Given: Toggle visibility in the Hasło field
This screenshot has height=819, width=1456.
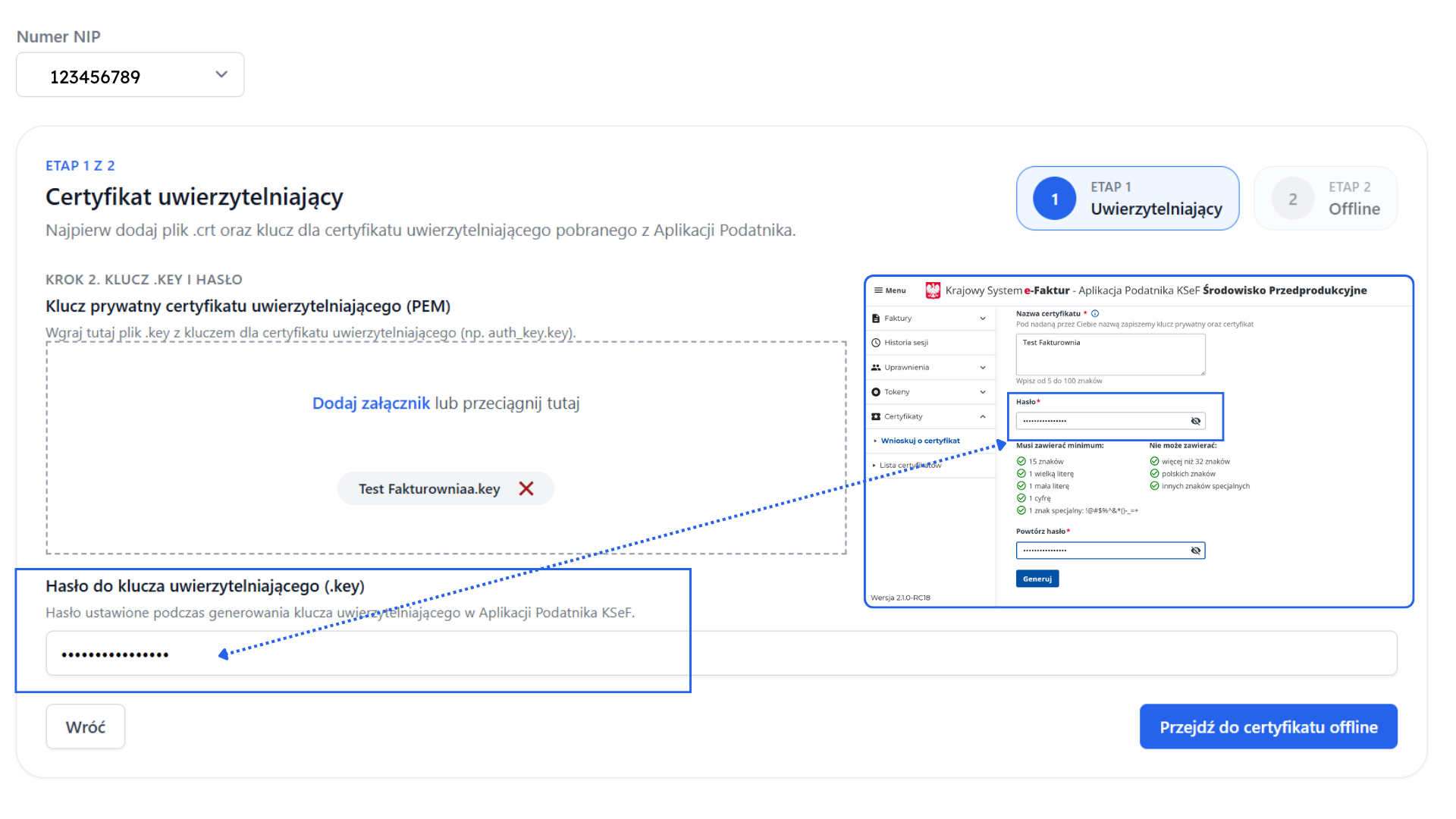Looking at the screenshot, I should (1196, 421).
